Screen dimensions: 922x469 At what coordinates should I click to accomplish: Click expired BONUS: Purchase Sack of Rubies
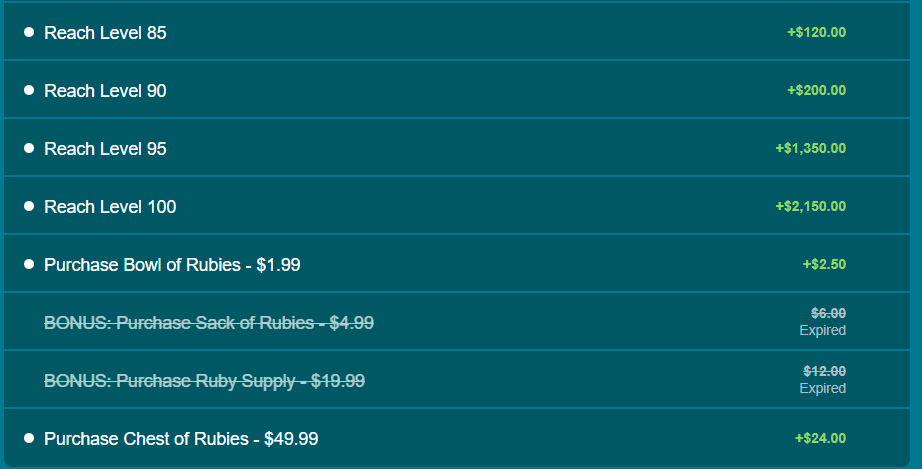click(209, 323)
